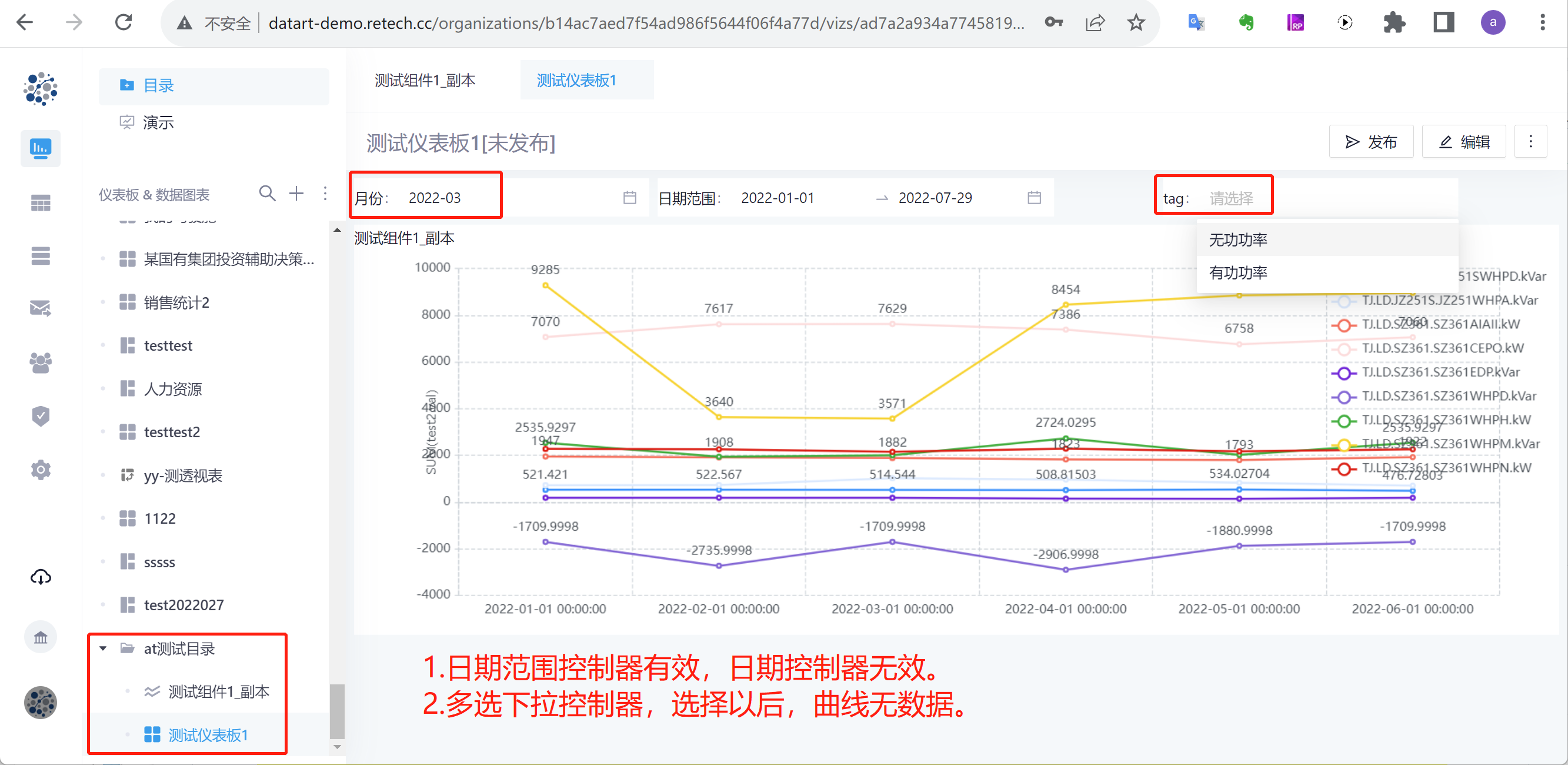Select the data sources list icon

40,256
